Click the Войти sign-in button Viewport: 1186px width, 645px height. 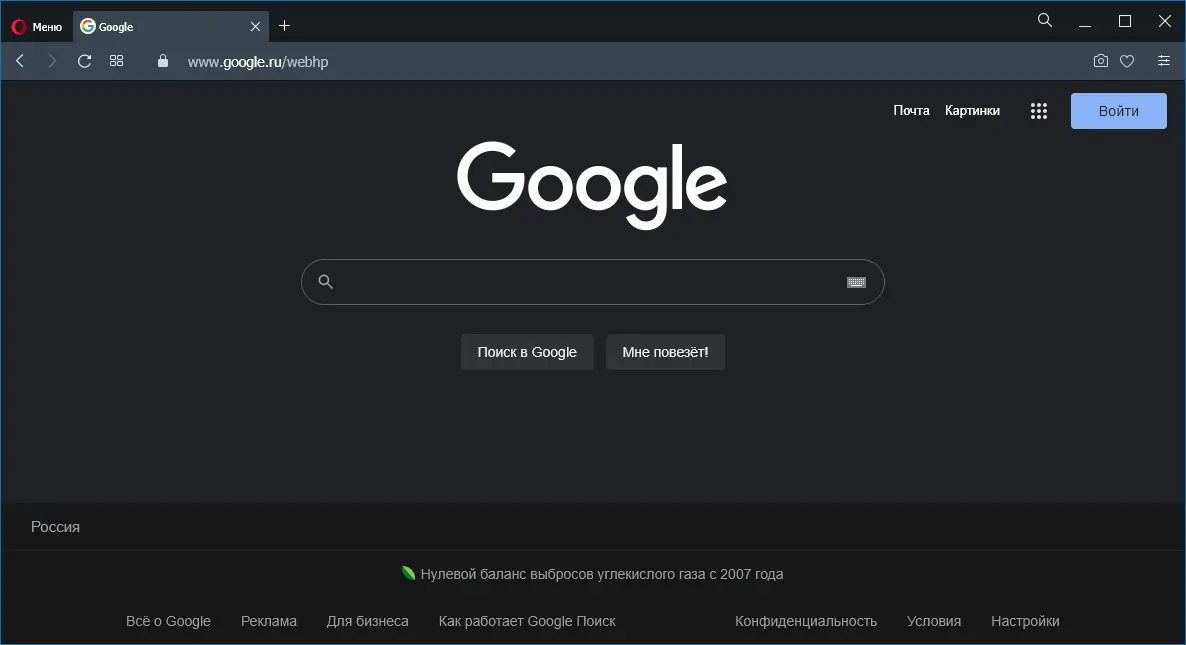point(1119,111)
